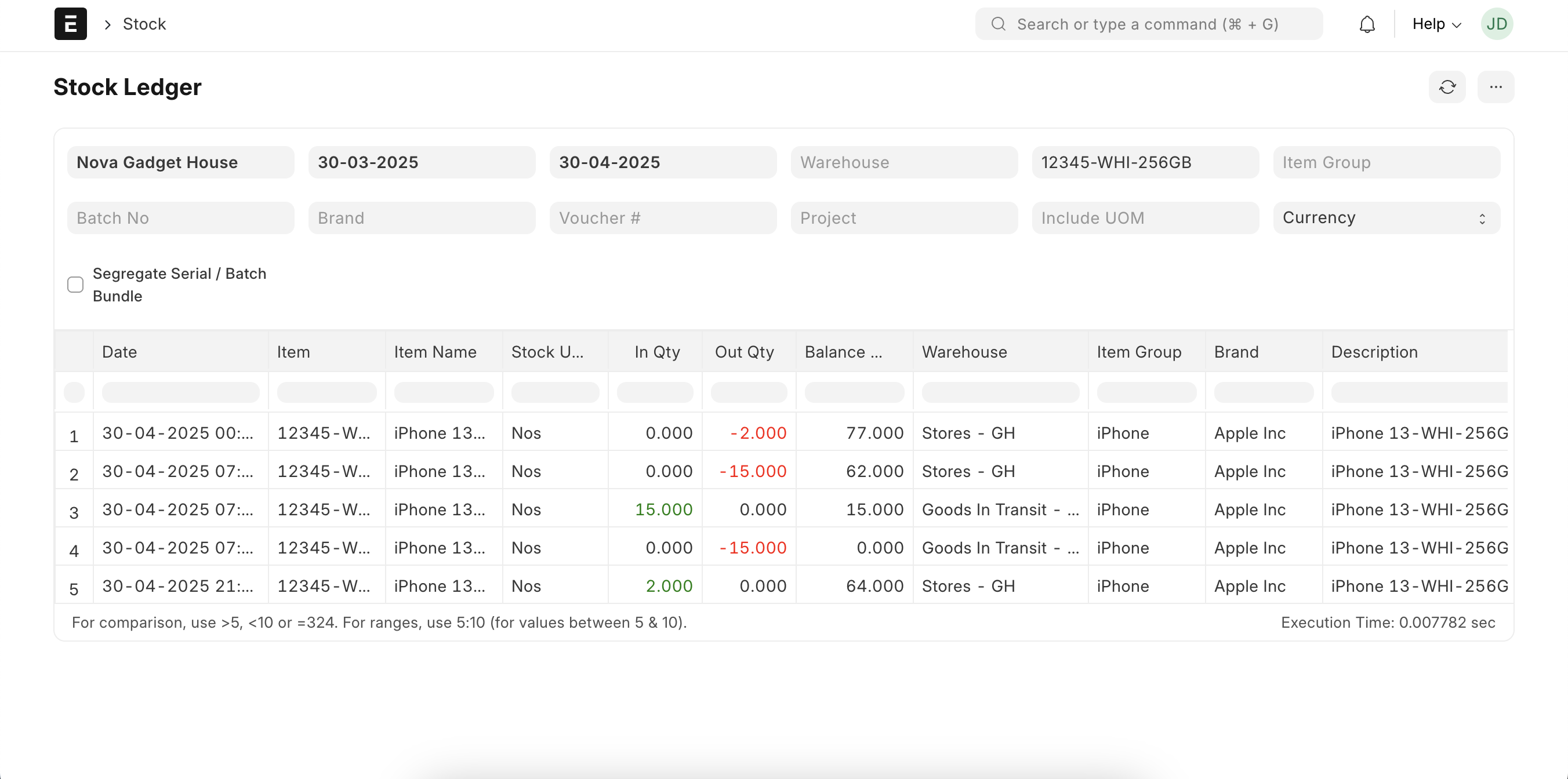Image resolution: width=1568 pixels, height=779 pixels.
Task: Select the green 15.000 In Qty cell
Action: coord(656,509)
